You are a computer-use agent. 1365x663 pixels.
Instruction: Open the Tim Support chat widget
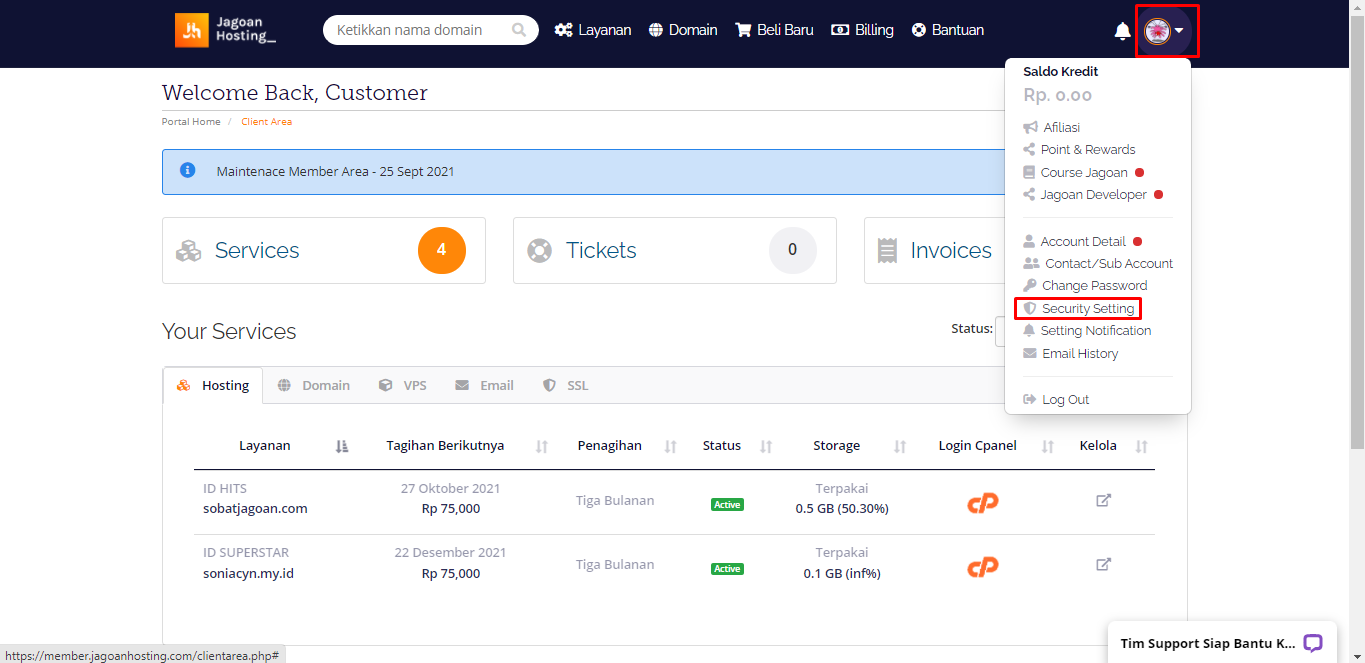coord(1222,642)
